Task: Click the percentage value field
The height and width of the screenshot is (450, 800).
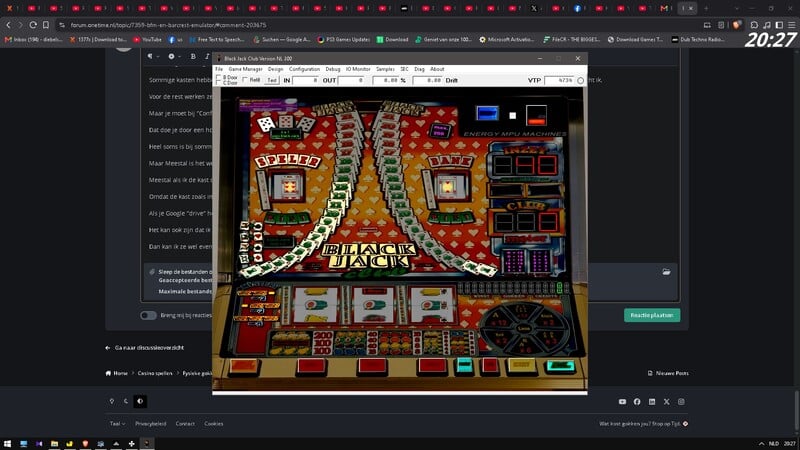Action: click(x=386, y=80)
